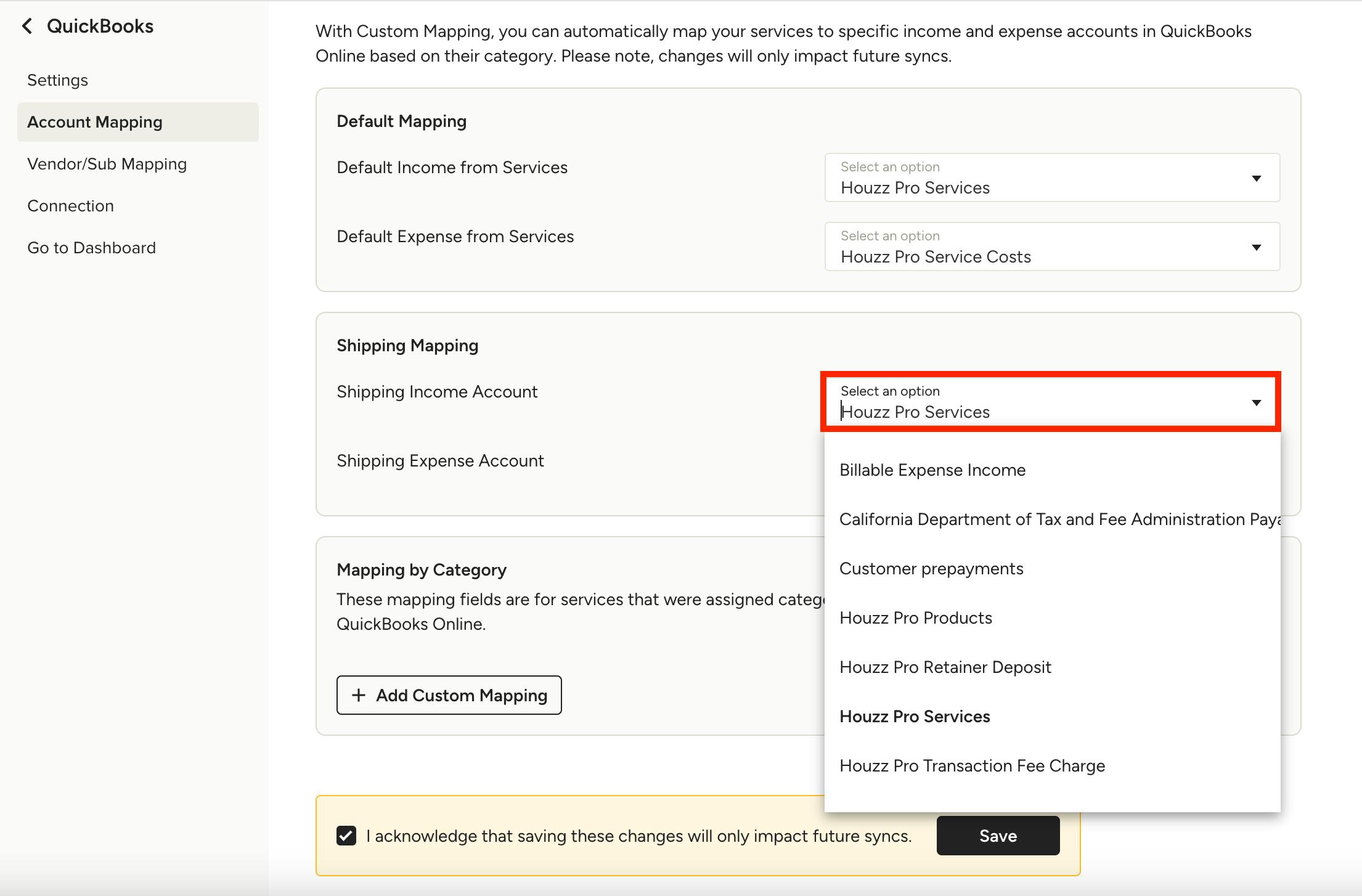Screen dimensions: 1362x896
Task: Select Houzz Pro Transaction Fee Charge
Action: [x=972, y=766]
